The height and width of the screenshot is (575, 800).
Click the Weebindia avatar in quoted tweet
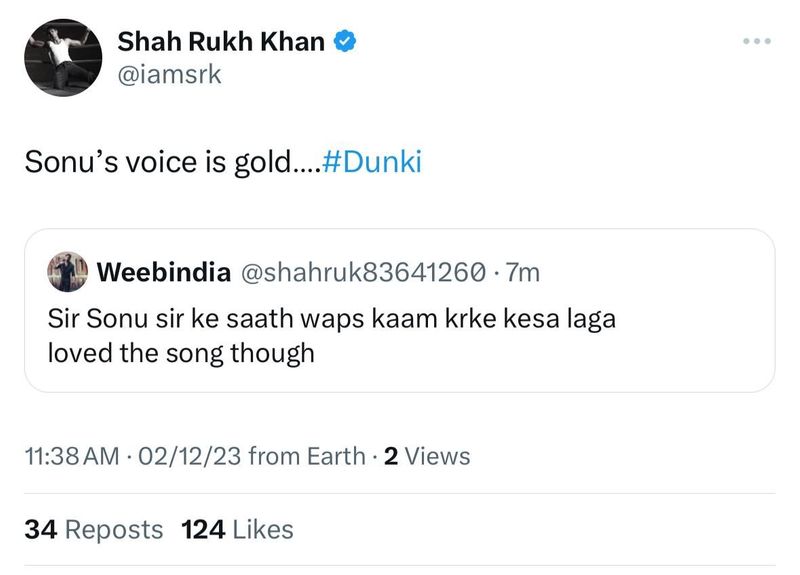click(x=67, y=271)
